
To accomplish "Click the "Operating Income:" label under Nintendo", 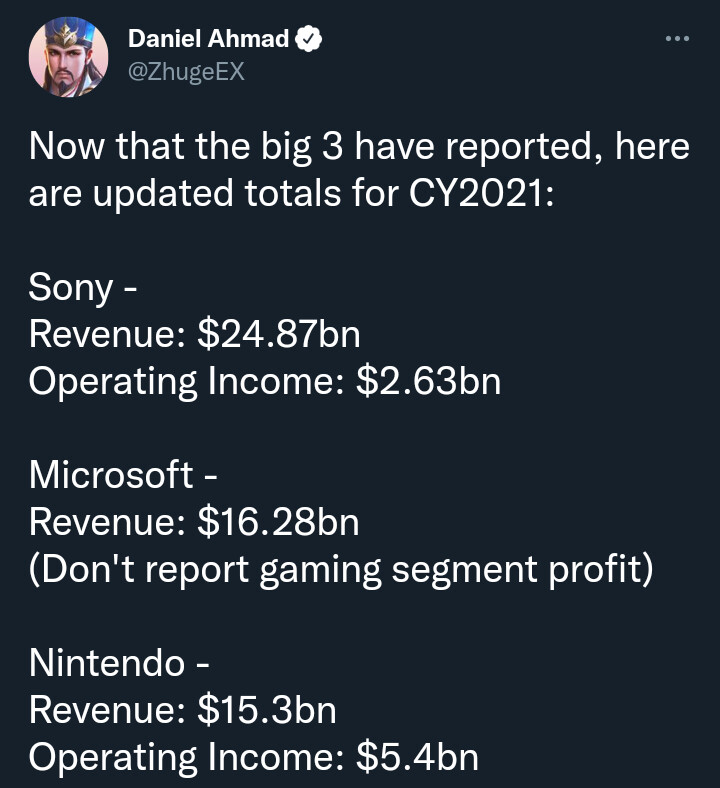I will (x=187, y=756).
